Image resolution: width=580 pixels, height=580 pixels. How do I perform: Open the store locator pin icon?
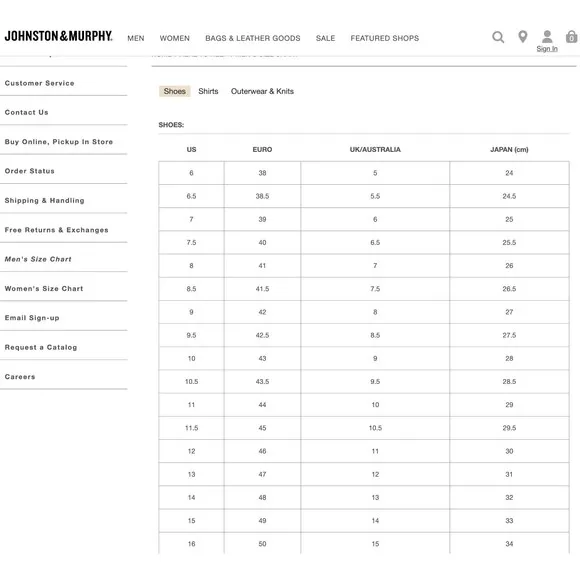[x=523, y=37]
